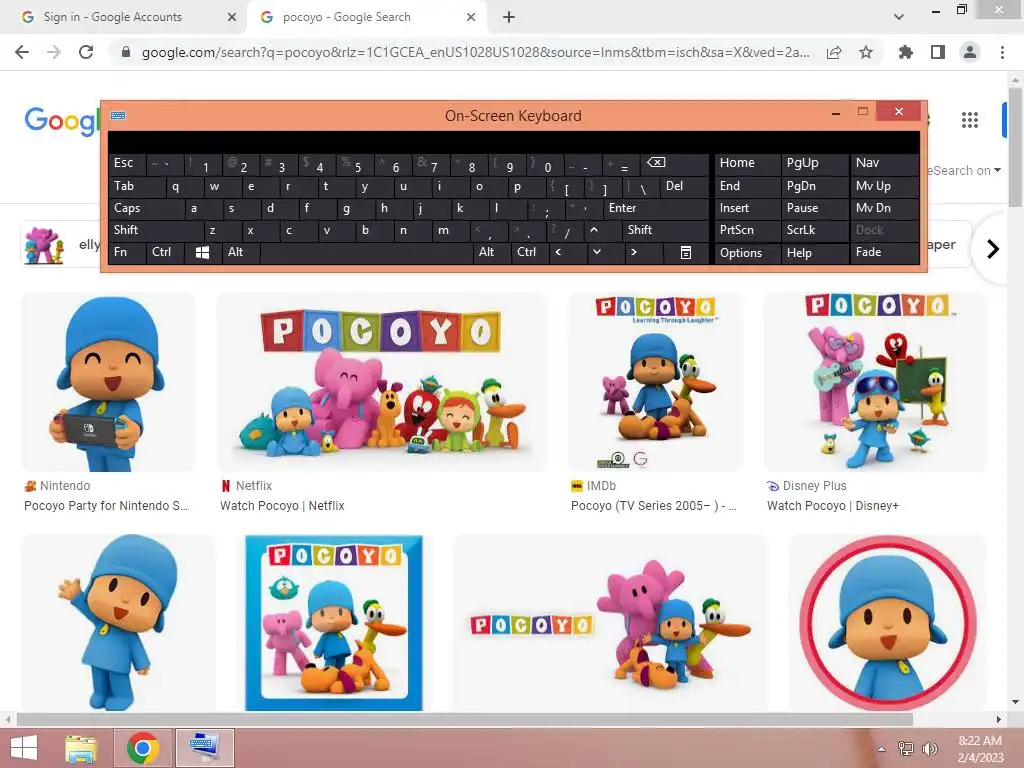This screenshot has width=1024, height=768.
Task: Click the Options key on the keyboard
Action: click(x=748, y=253)
